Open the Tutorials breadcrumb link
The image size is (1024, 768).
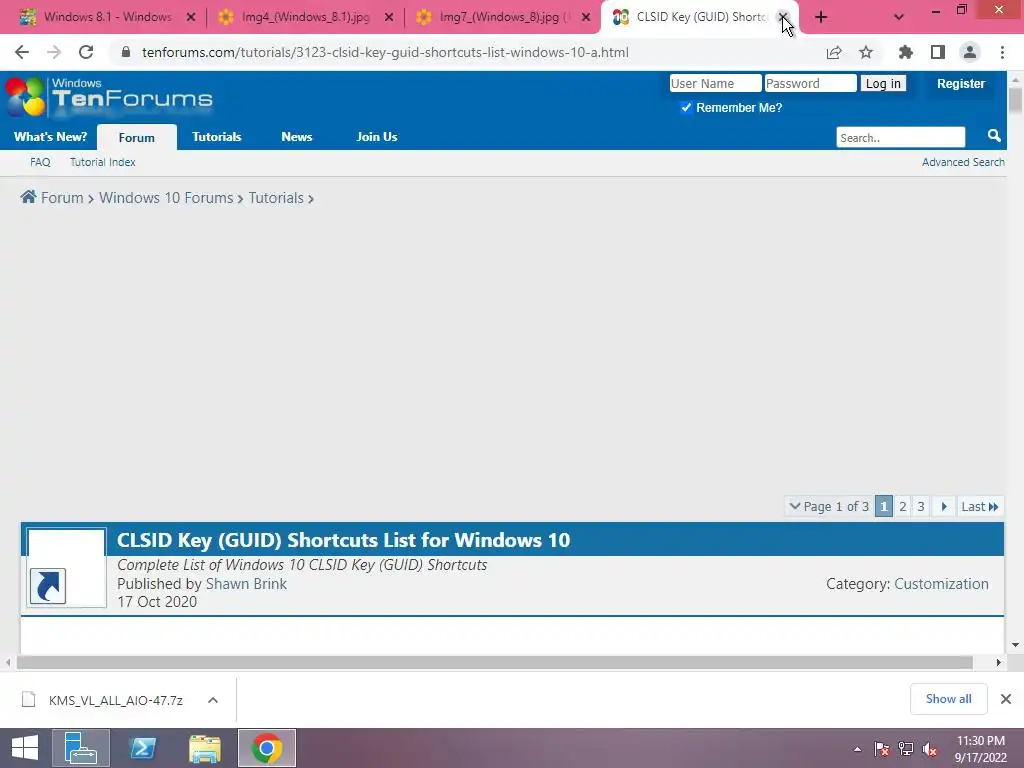click(276, 197)
